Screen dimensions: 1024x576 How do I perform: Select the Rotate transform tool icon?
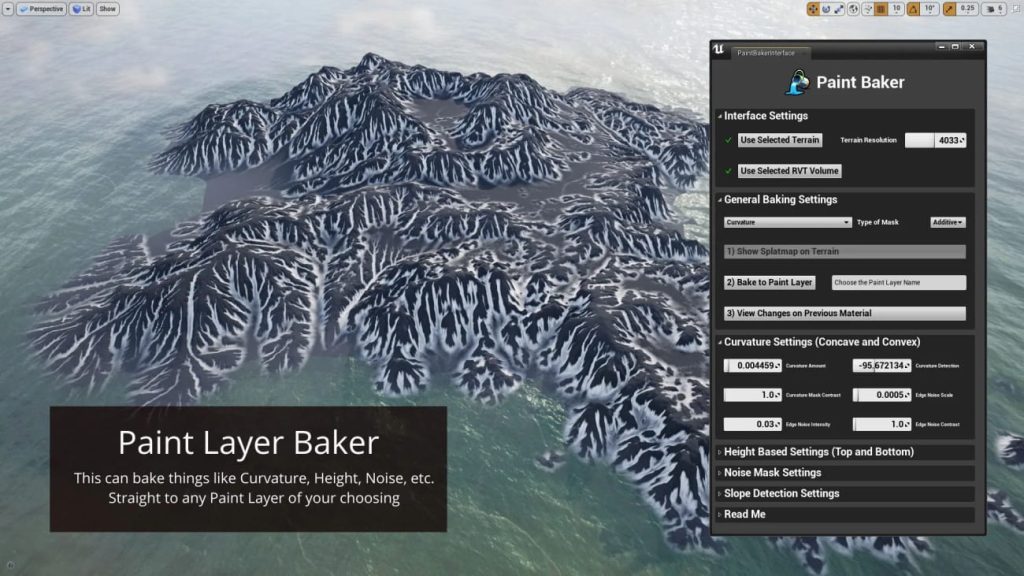[x=826, y=8]
